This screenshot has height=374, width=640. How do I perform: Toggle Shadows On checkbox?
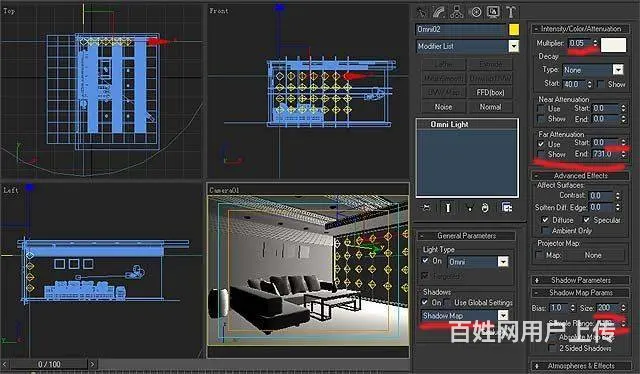coord(426,303)
